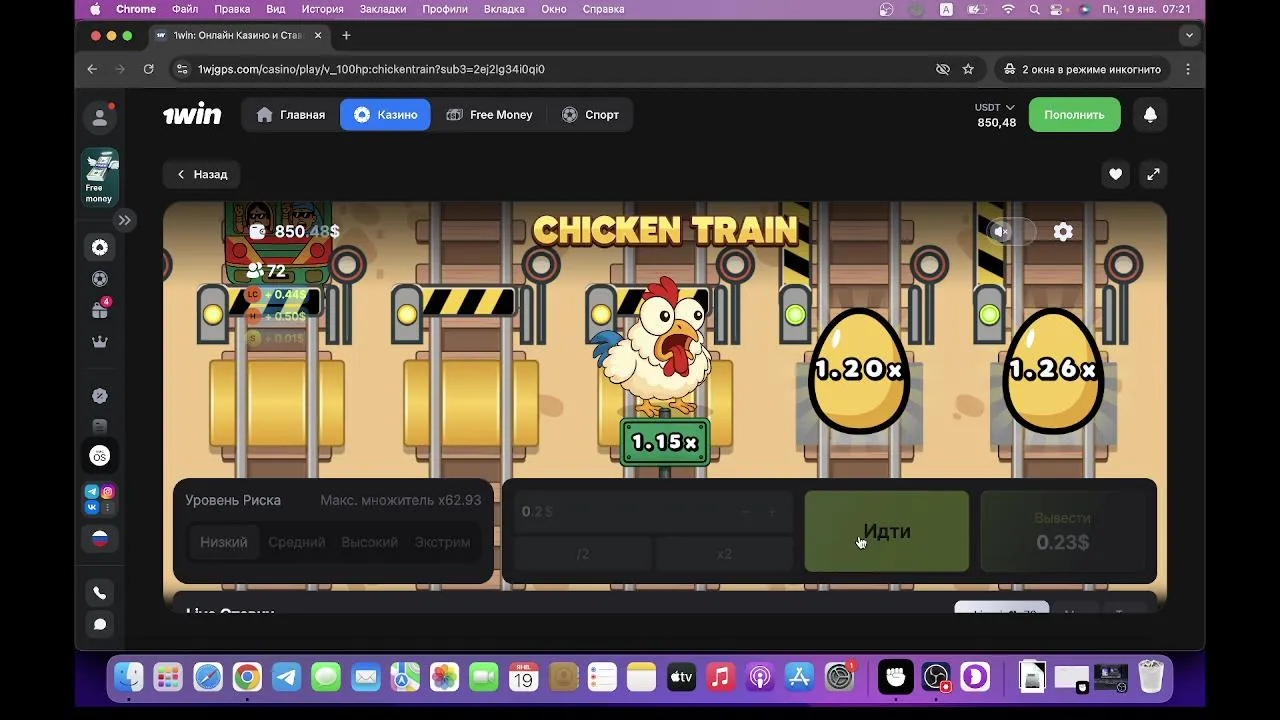Click the Пополнить deposit button
This screenshot has width=1280, height=720.
pyautogui.click(x=1075, y=115)
